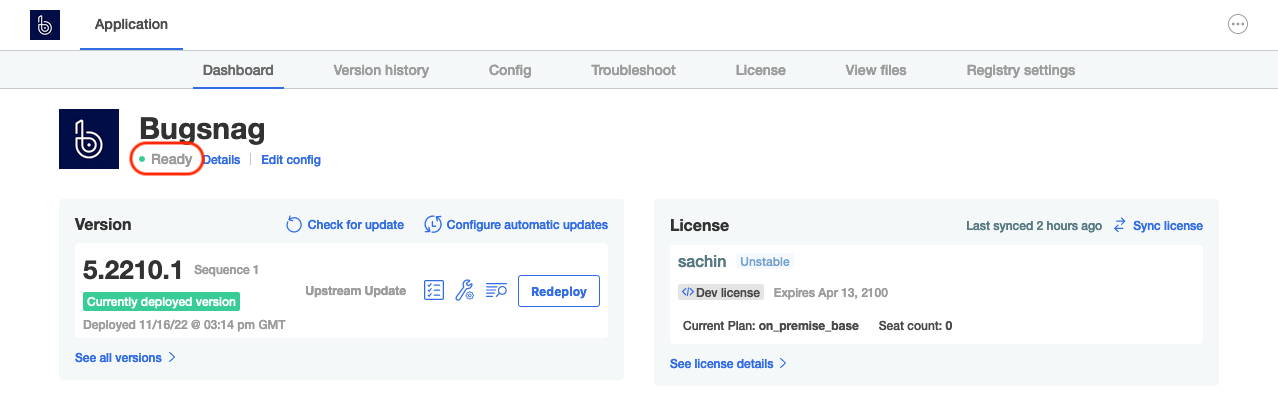Switch to the Dashboard tab
Viewport: 1278px width, 400px height.
pyautogui.click(x=238, y=70)
